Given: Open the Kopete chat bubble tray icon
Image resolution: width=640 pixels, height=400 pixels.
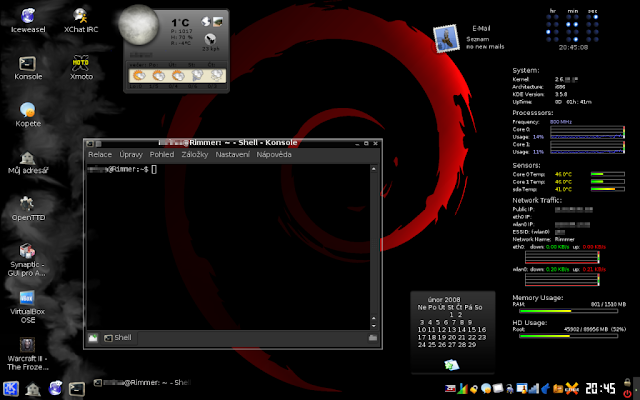Looking at the screenshot, I should click(486, 389).
